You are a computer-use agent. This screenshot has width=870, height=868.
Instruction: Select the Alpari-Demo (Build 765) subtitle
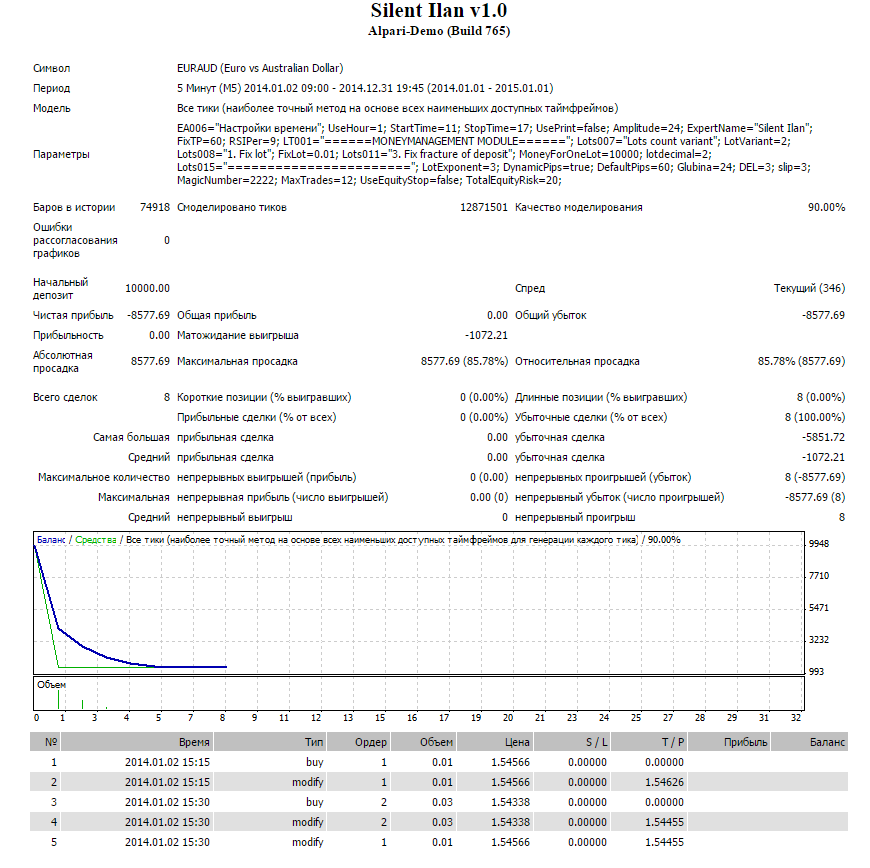(x=438, y=31)
